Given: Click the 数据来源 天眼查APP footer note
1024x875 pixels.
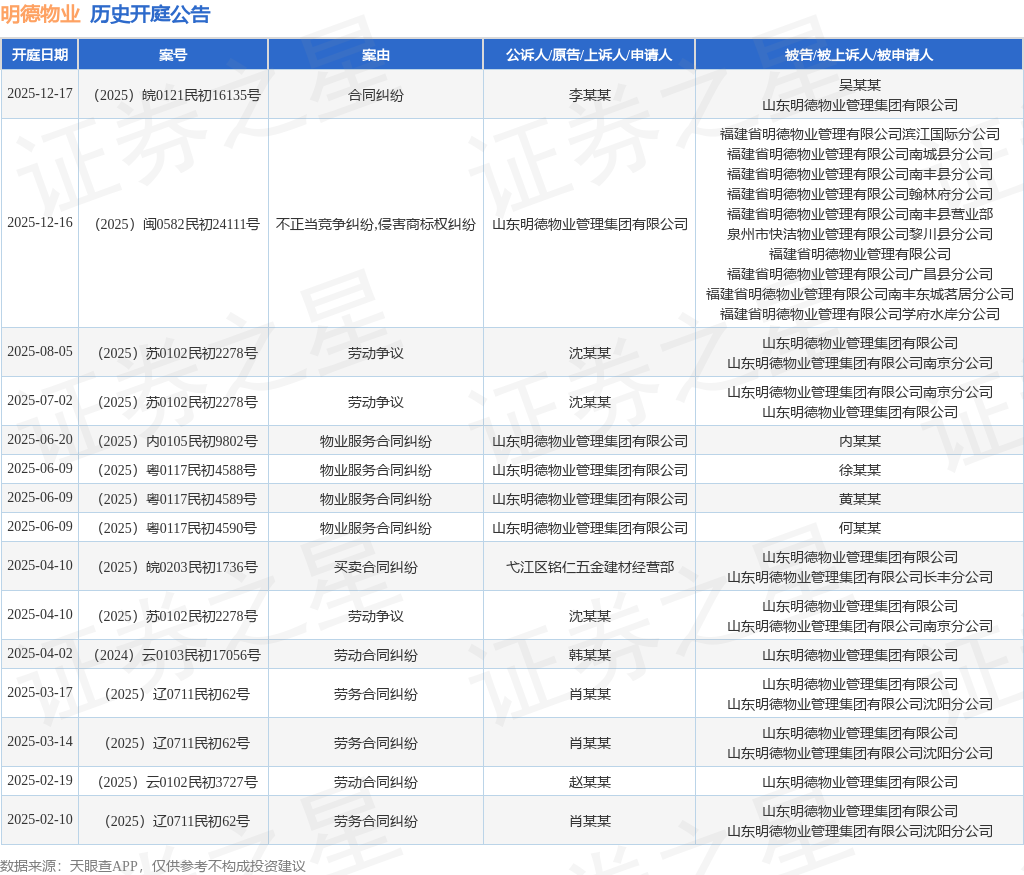Looking at the screenshot, I should tap(152, 866).
